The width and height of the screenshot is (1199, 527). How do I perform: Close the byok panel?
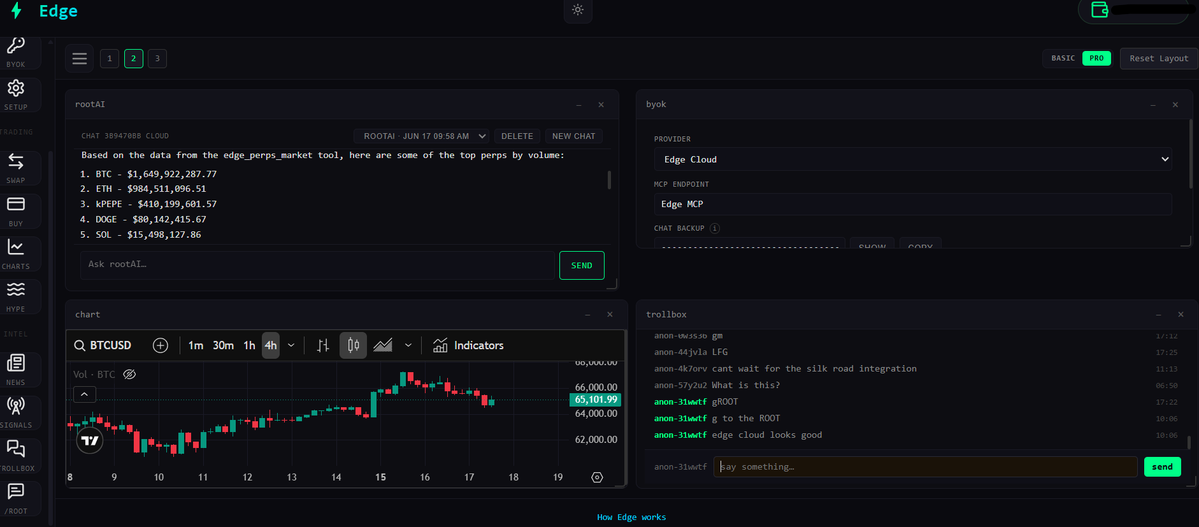1175,104
